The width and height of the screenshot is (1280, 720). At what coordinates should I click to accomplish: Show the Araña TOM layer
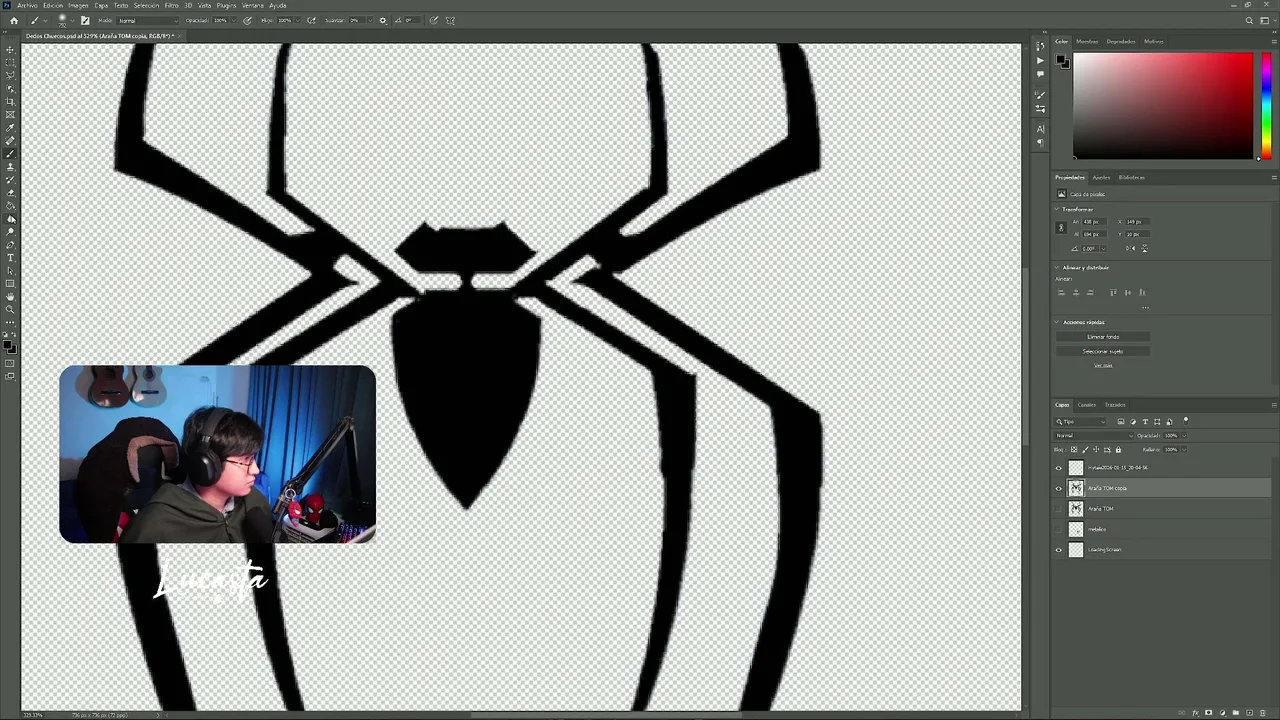[x=1059, y=508]
